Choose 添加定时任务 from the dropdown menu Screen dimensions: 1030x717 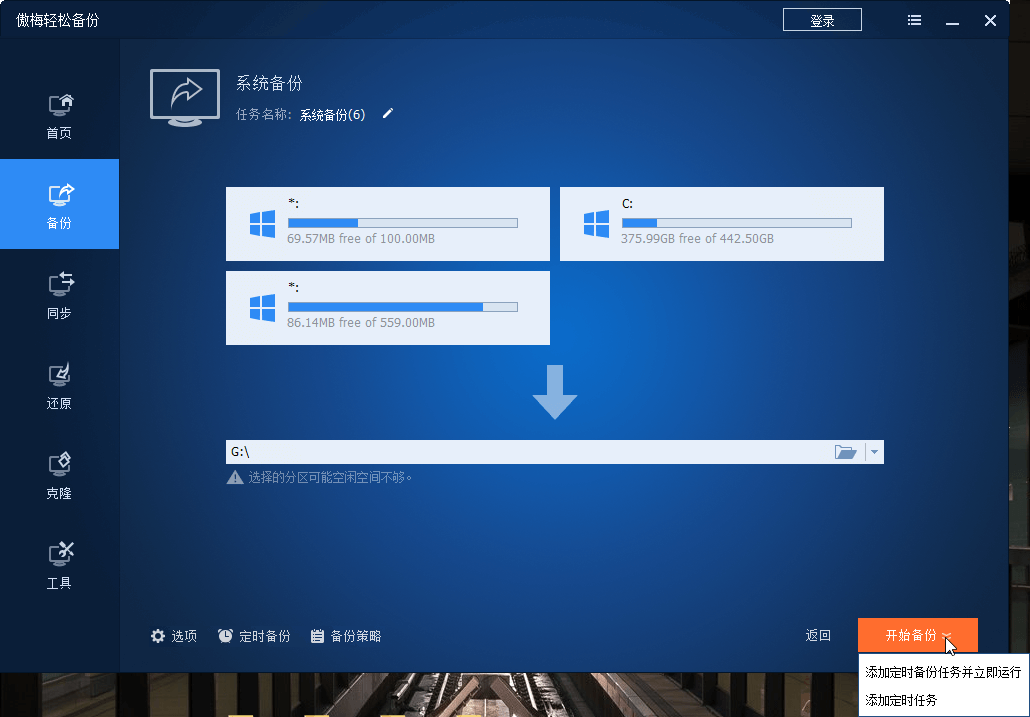(901, 700)
